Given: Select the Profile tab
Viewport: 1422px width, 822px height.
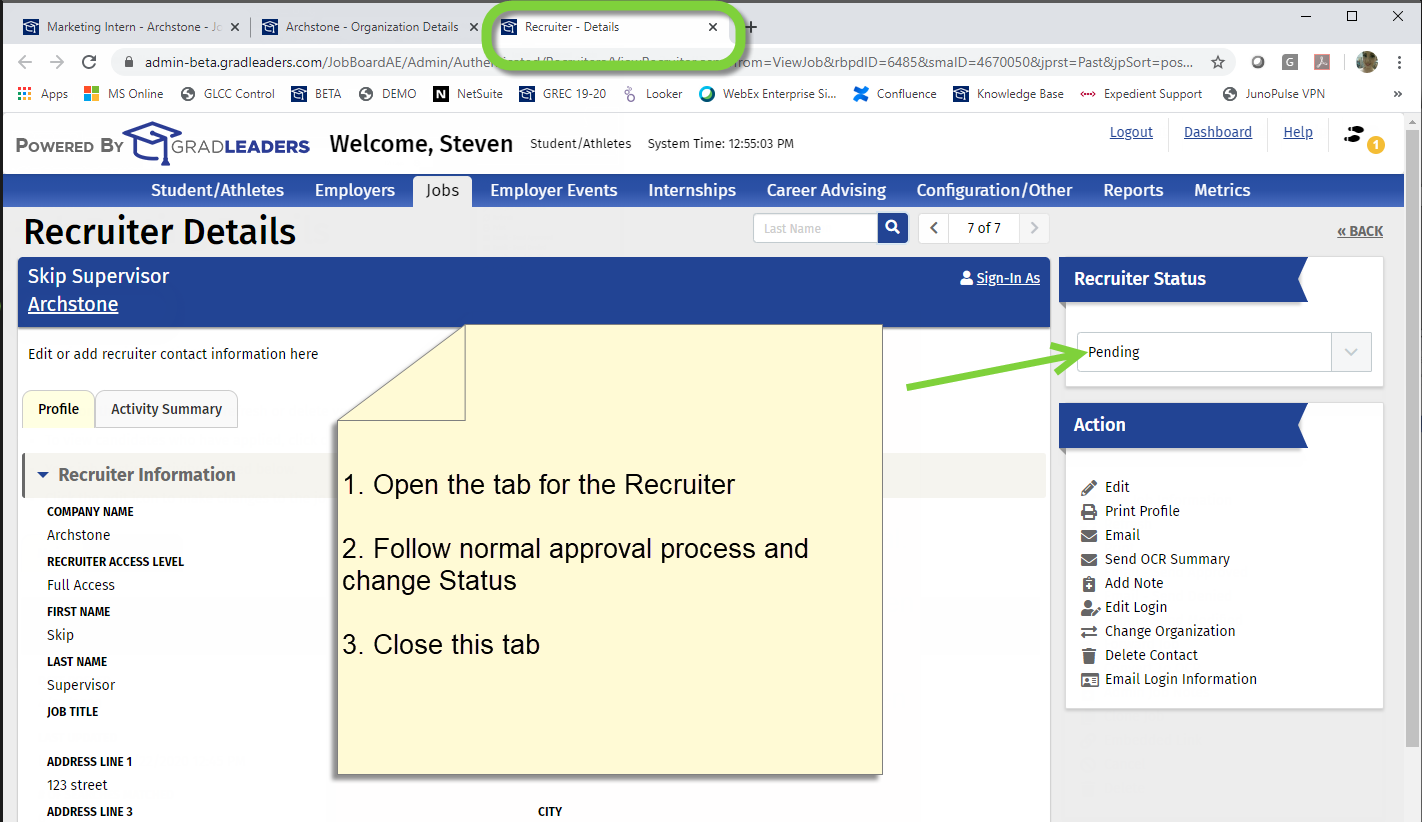Looking at the screenshot, I should tap(58, 409).
